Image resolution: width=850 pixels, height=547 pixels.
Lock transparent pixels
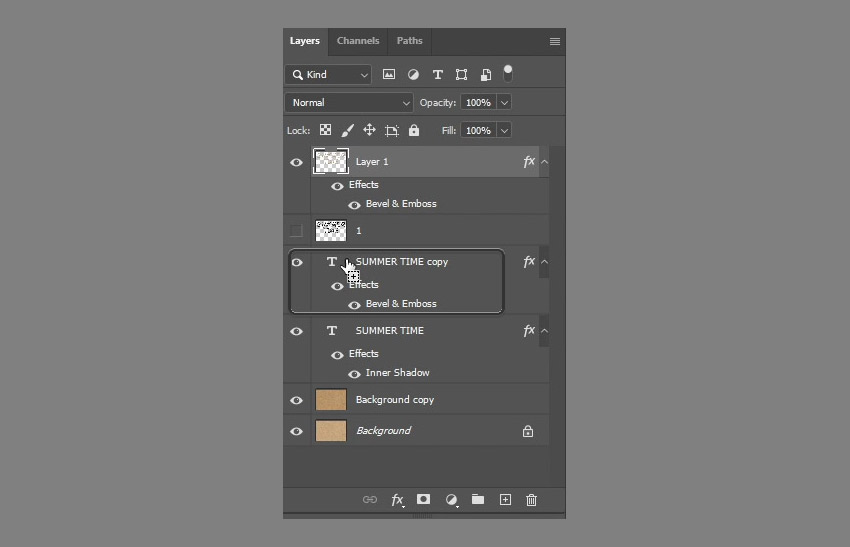coord(325,130)
